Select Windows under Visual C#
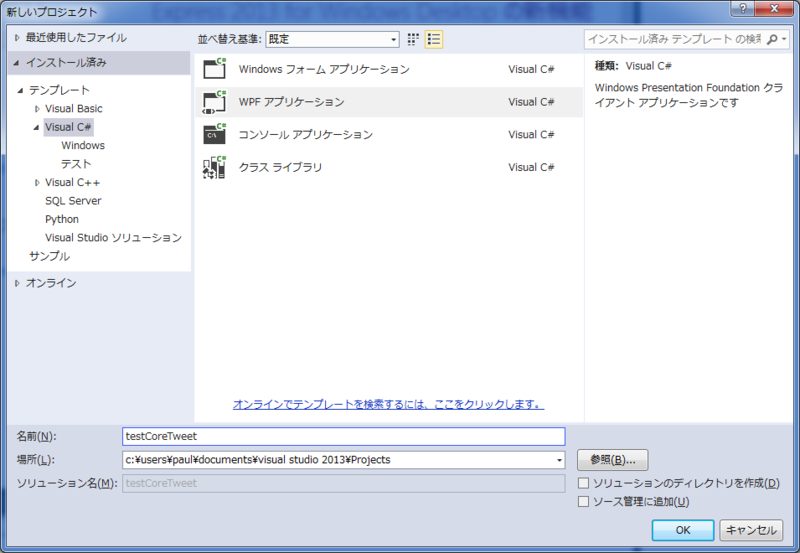Viewport: 800px width, 553px height. 83,145
